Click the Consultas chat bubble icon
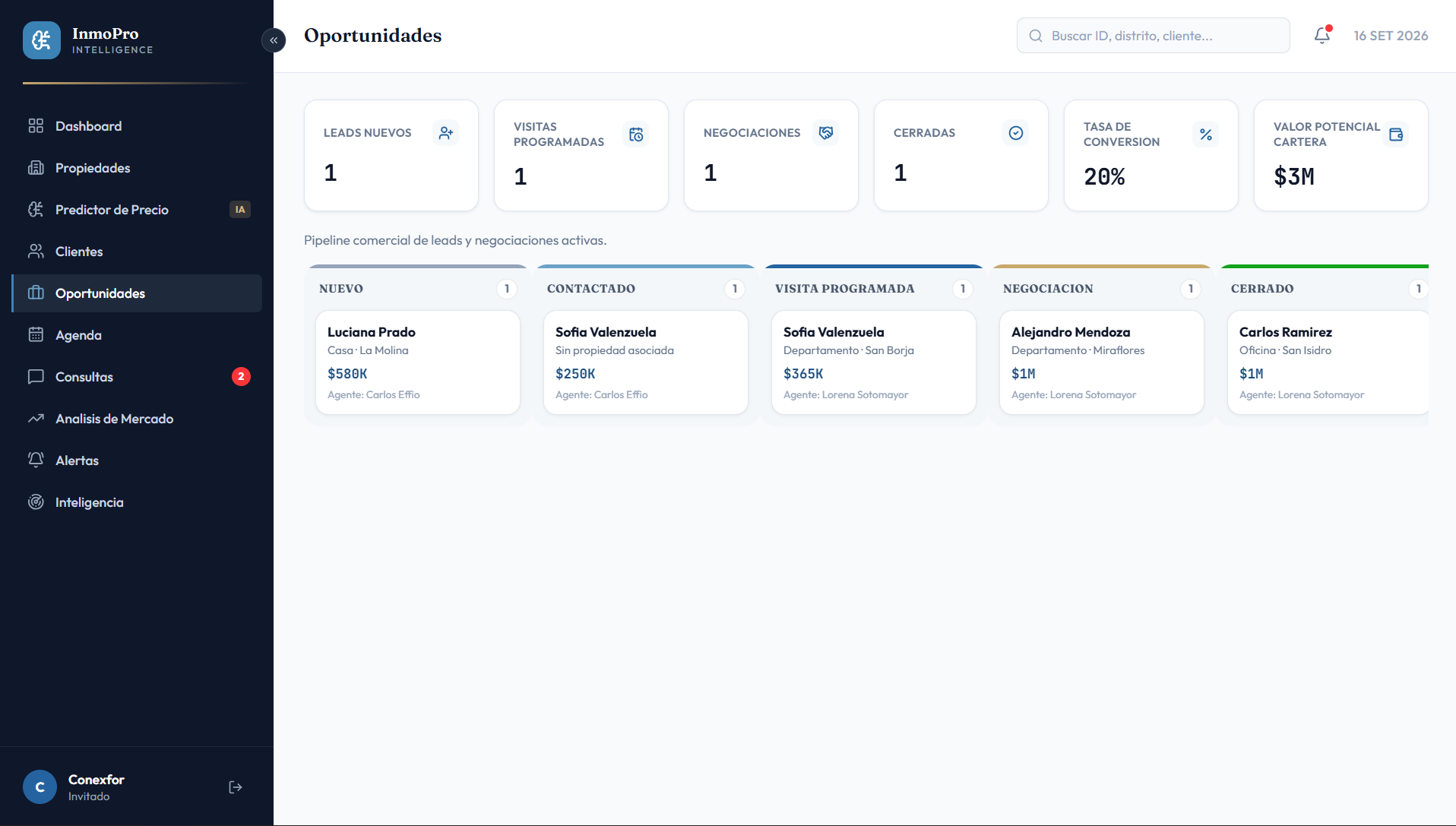1456x826 pixels. click(x=36, y=376)
